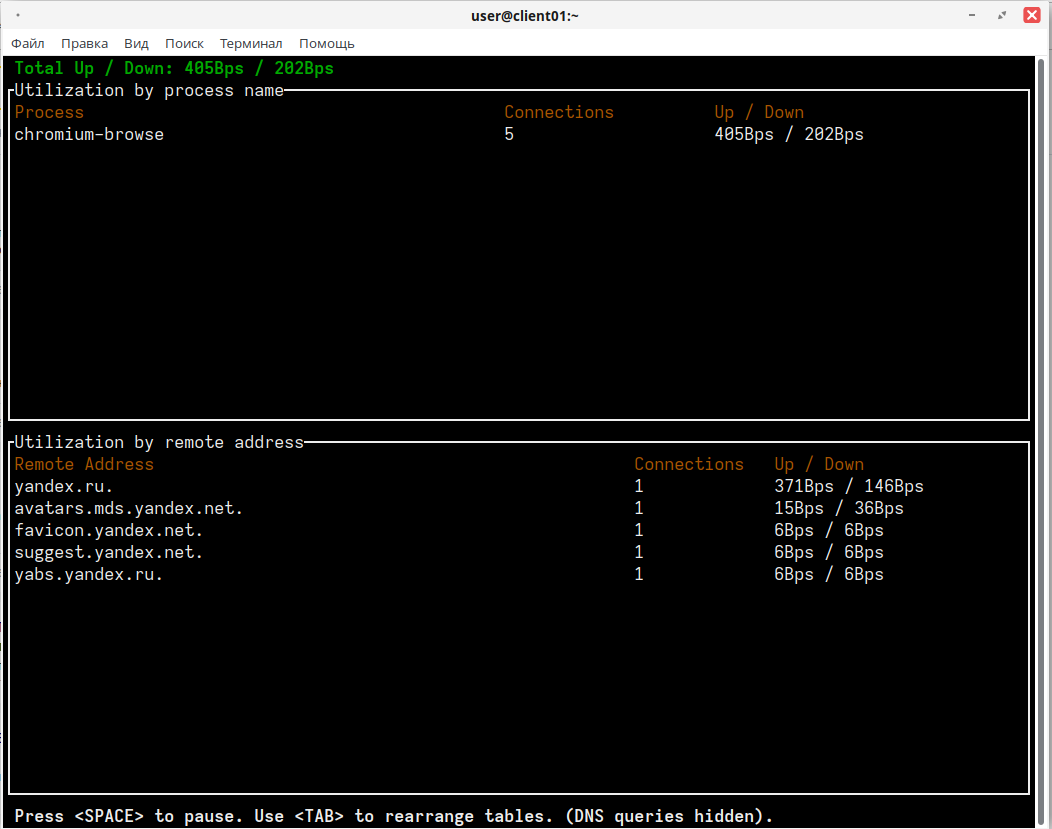Click the Remote Address column header
Screen dimensions: 1052x829
coord(84,464)
